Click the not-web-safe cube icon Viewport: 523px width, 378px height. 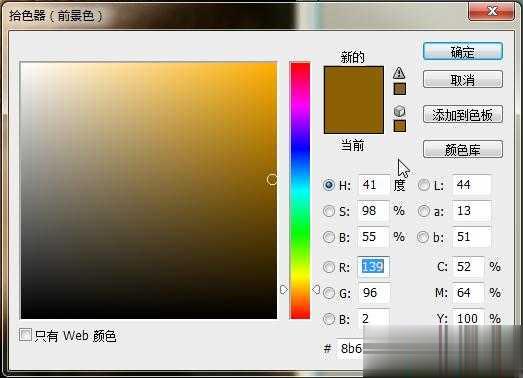pyautogui.click(x=399, y=111)
